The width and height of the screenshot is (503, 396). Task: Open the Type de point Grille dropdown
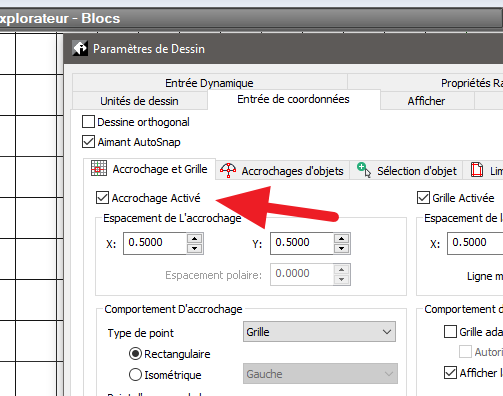[319, 332]
